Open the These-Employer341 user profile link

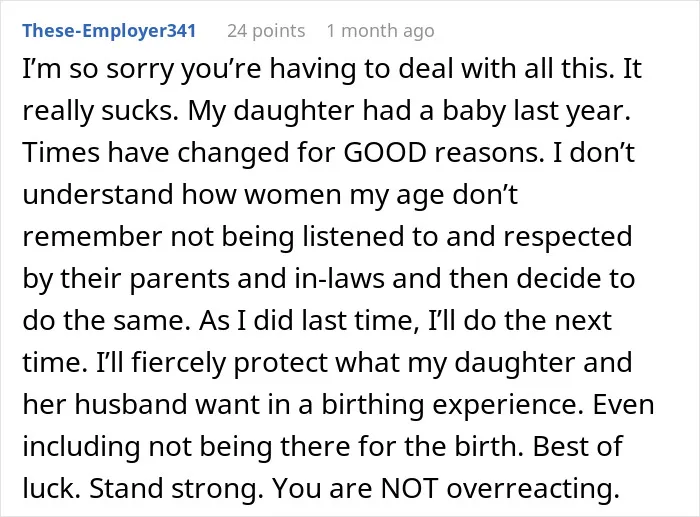[109, 31]
